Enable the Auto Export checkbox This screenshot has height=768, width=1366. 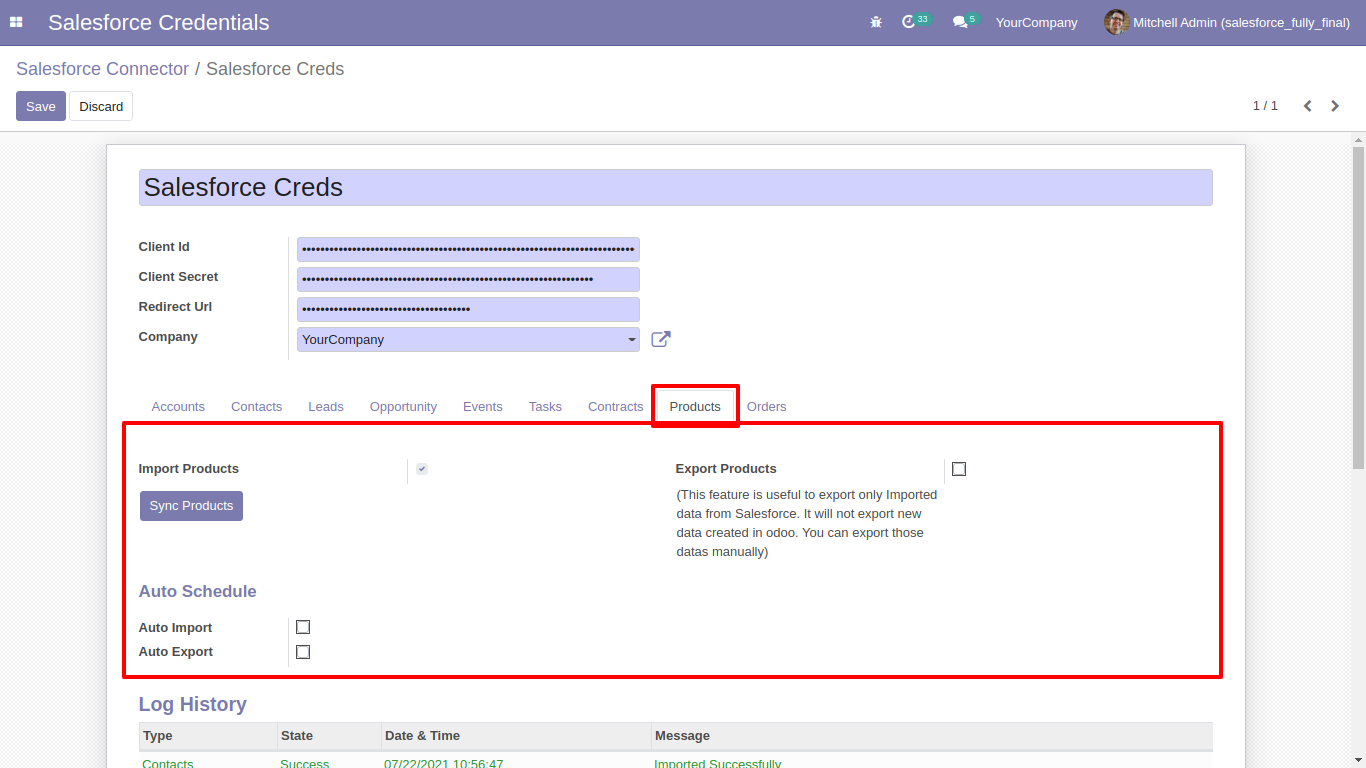[x=303, y=652]
